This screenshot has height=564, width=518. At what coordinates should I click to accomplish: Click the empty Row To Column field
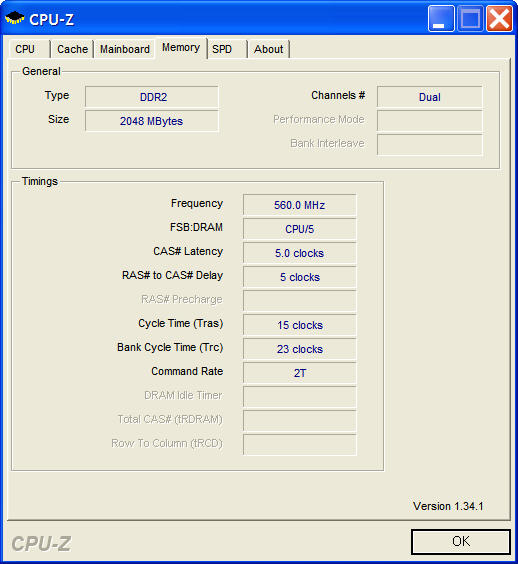point(300,445)
